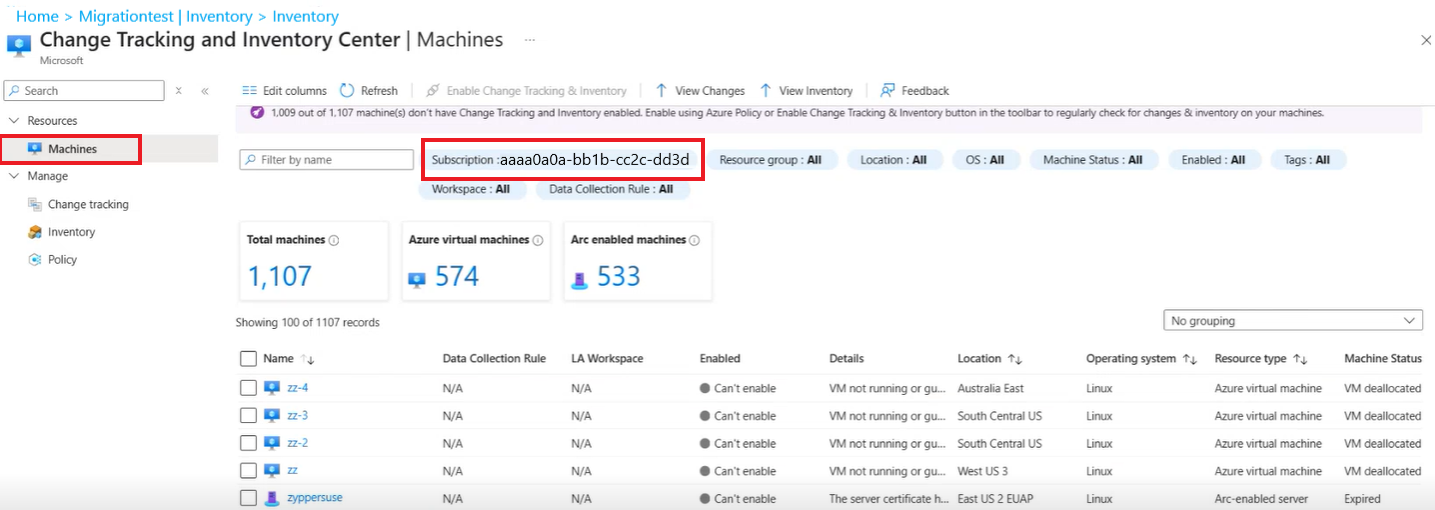Image resolution: width=1435 pixels, height=510 pixels.
Task: Go to Home breadcrumb
Action: [x=37, y=16]
